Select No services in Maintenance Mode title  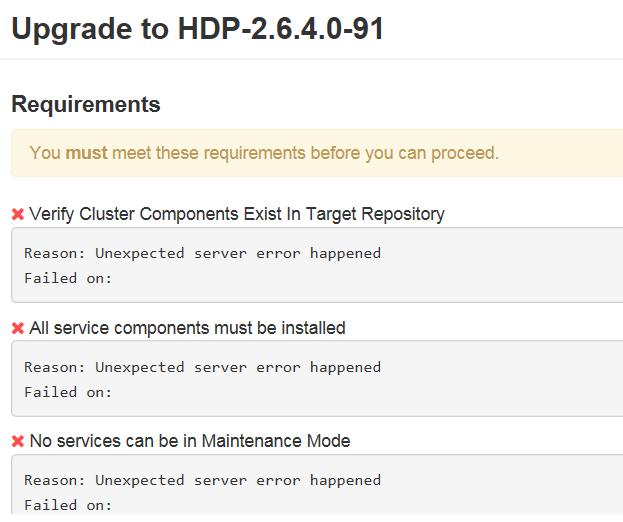point(190,441)
